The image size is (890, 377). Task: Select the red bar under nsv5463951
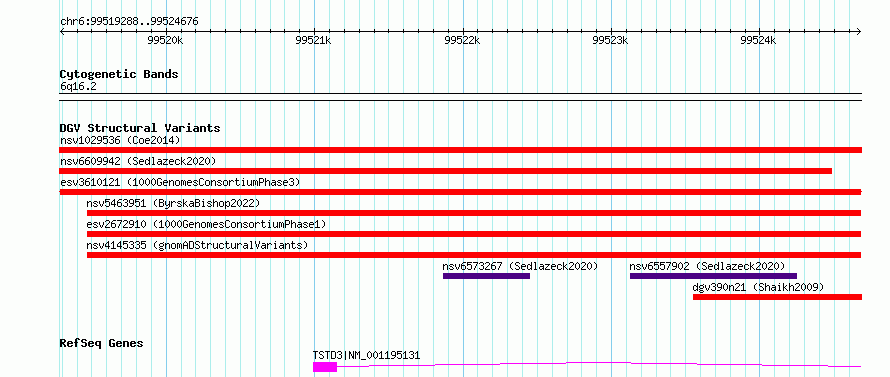[x=474, y=213]
